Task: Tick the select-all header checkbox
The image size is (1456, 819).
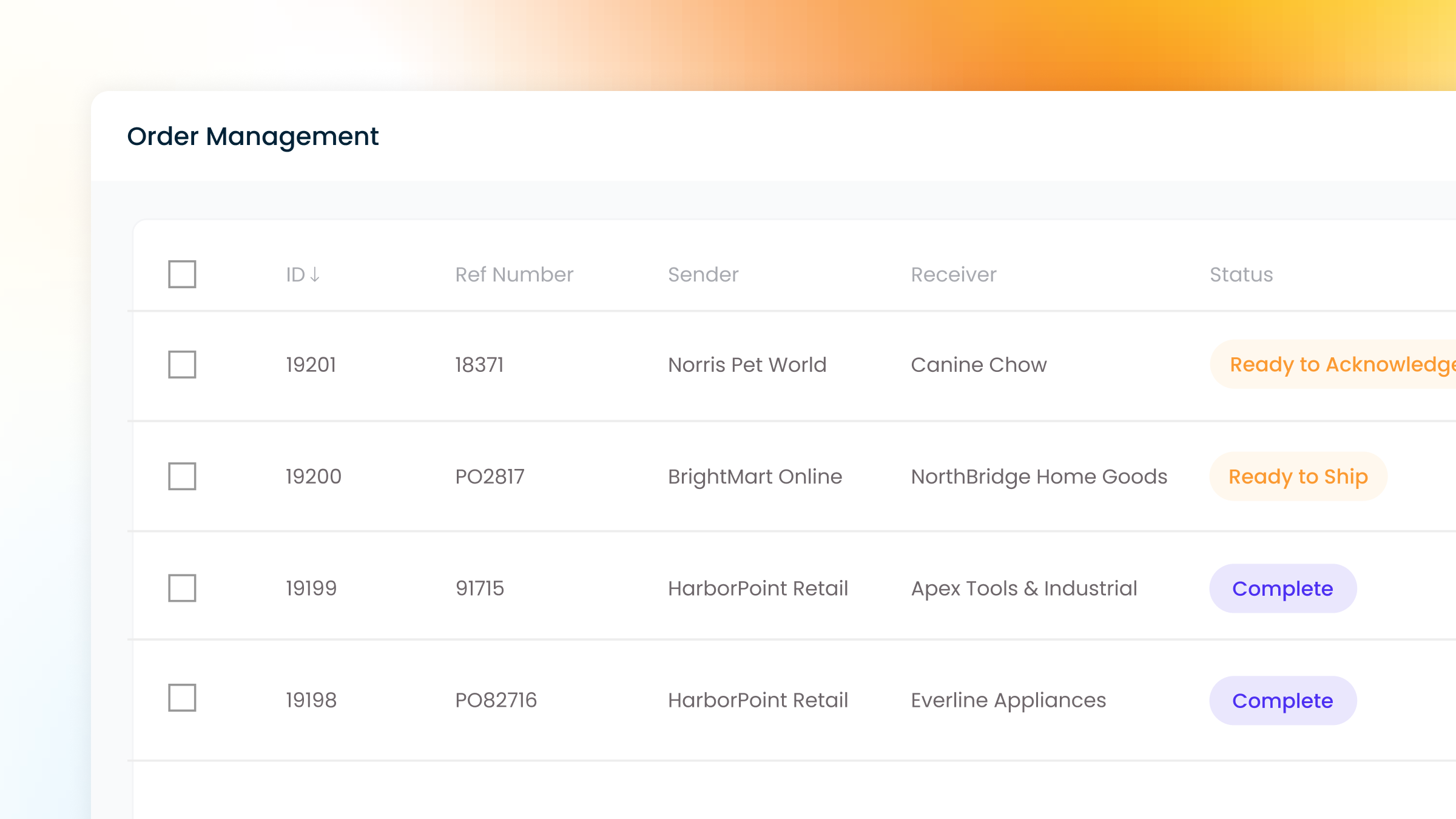Action: pos(182,274)
